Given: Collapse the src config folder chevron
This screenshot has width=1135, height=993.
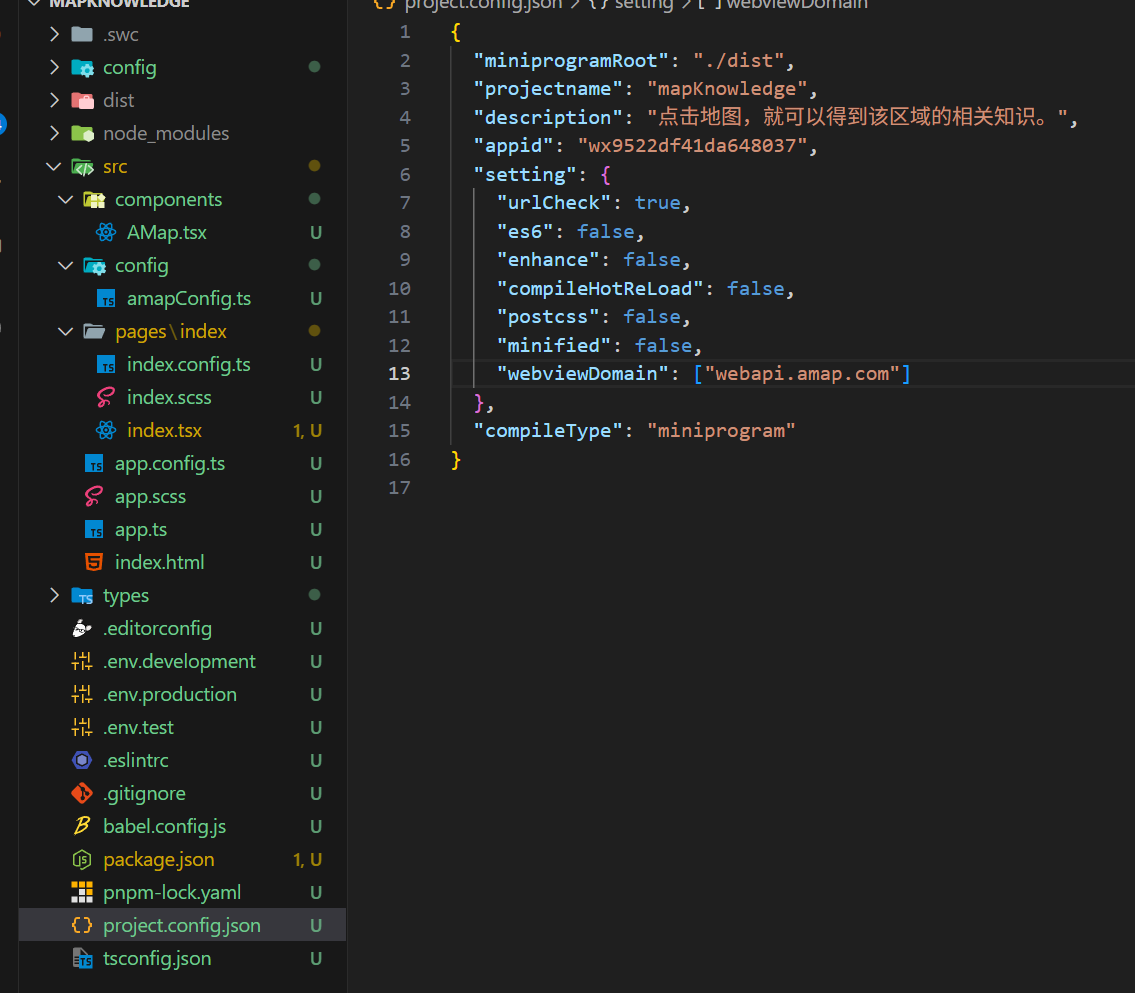Looking at the screenshot, I should [x=66, y=266].
